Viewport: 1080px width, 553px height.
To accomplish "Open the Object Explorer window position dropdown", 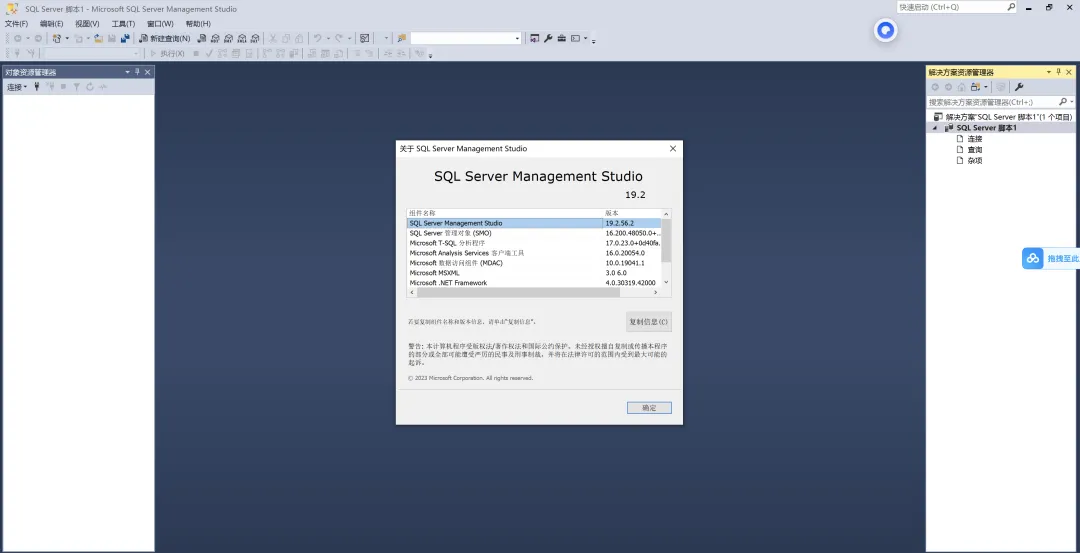I will pyautogui.click(x=127, y=72).
